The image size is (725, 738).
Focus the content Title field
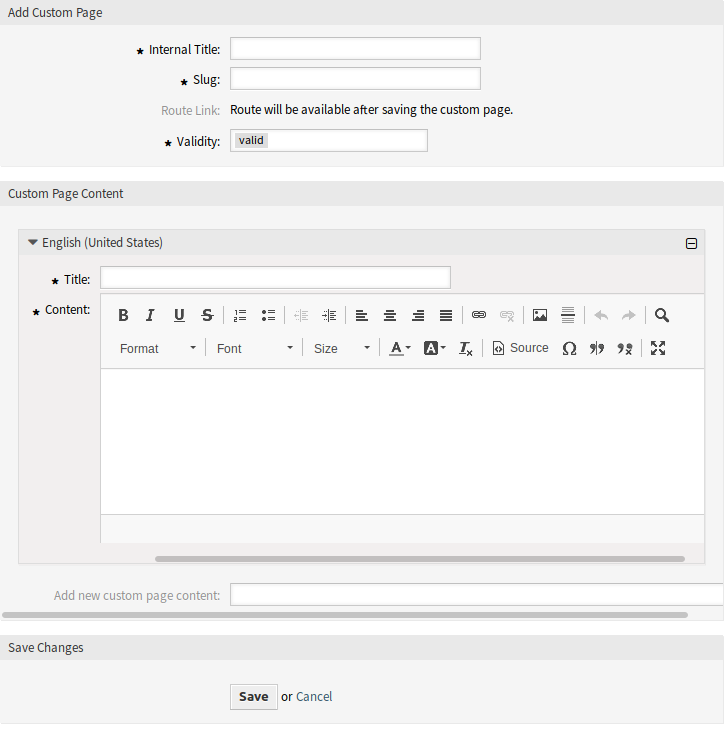pyautogui.click(x=275, y=277)
